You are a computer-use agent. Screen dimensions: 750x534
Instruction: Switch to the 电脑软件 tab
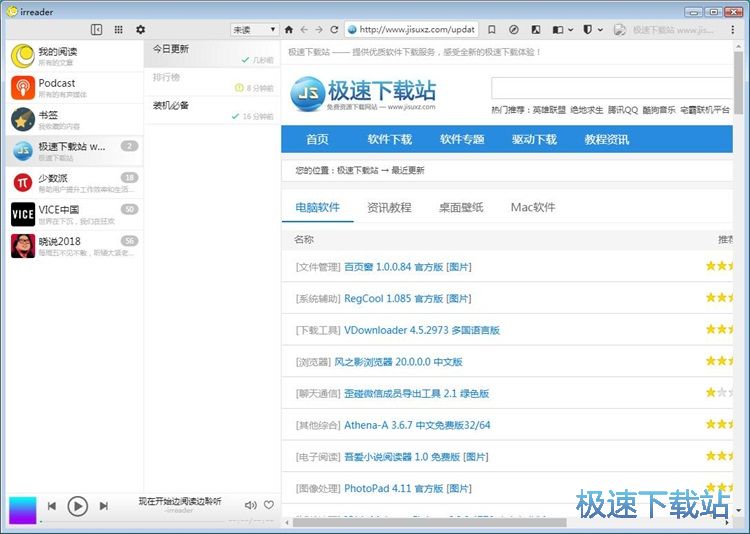[318, 207]
